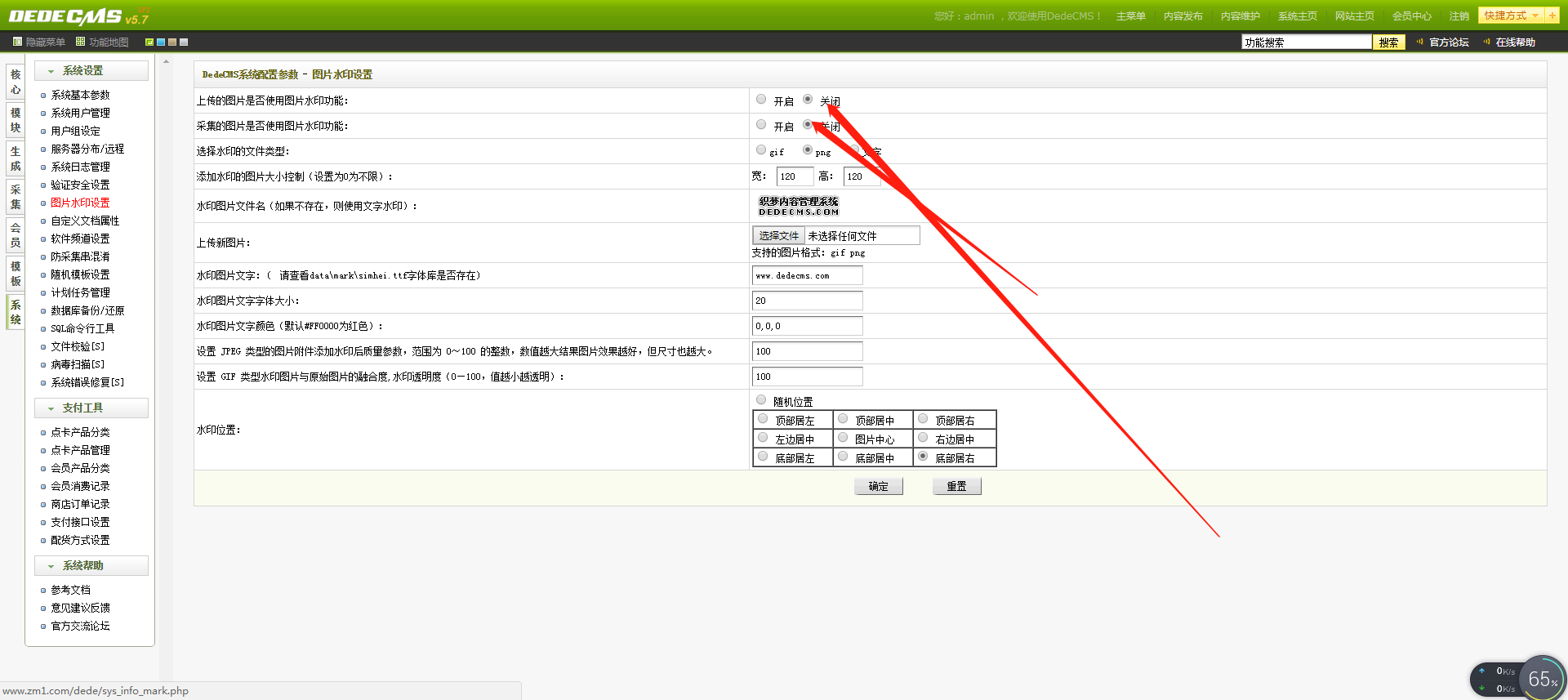Switch to the tan skin swatch

coord(172,42)
